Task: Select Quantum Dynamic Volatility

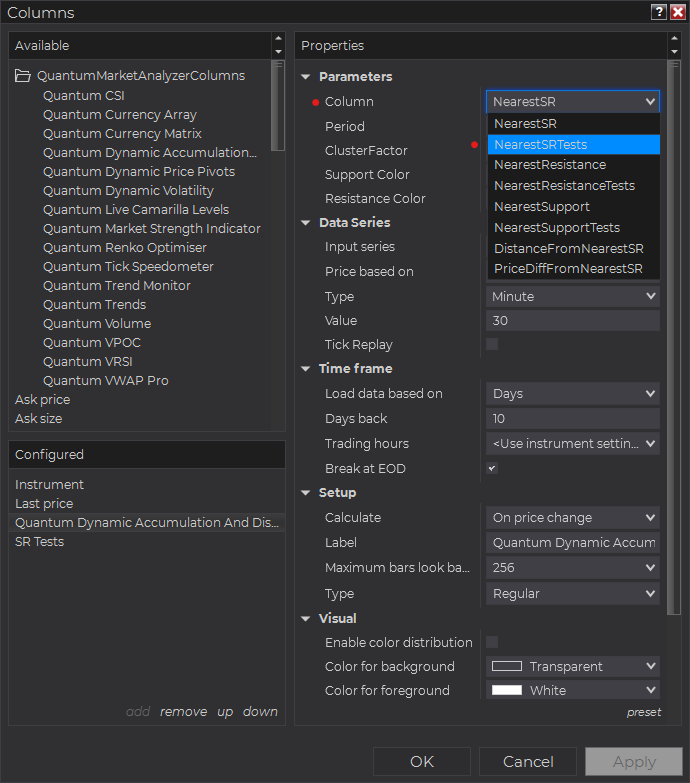Action: (128, 191)
